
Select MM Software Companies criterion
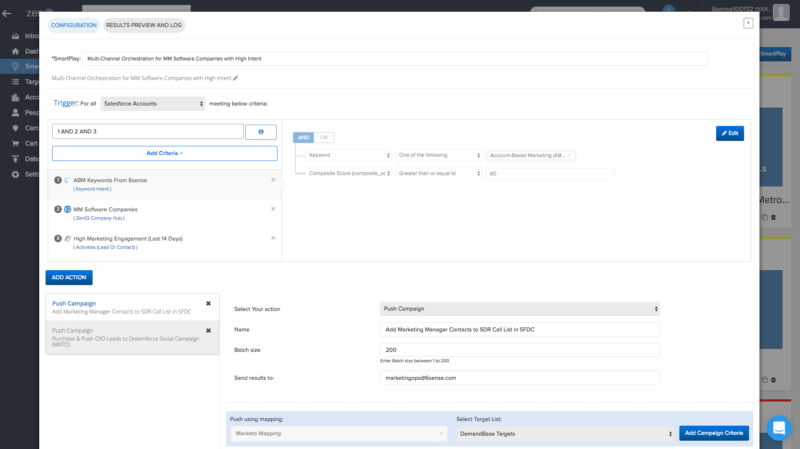[164, 213]
